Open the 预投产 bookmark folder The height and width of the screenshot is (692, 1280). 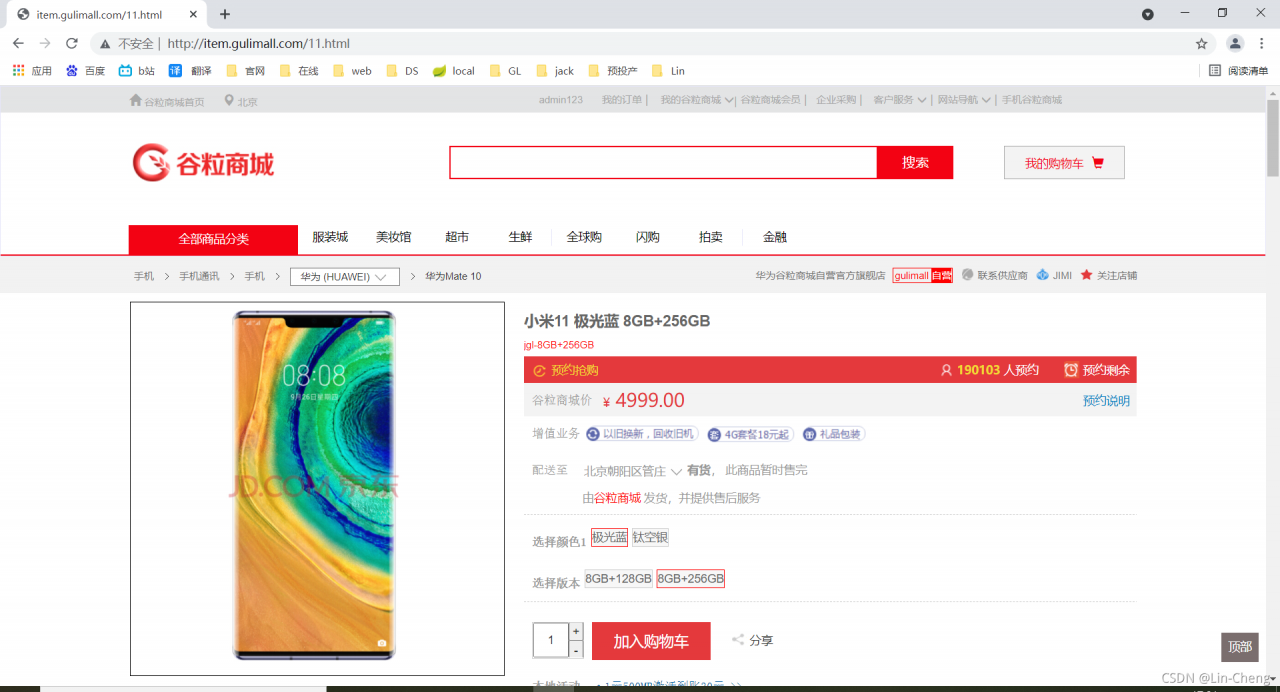click(x=613, y=71)
